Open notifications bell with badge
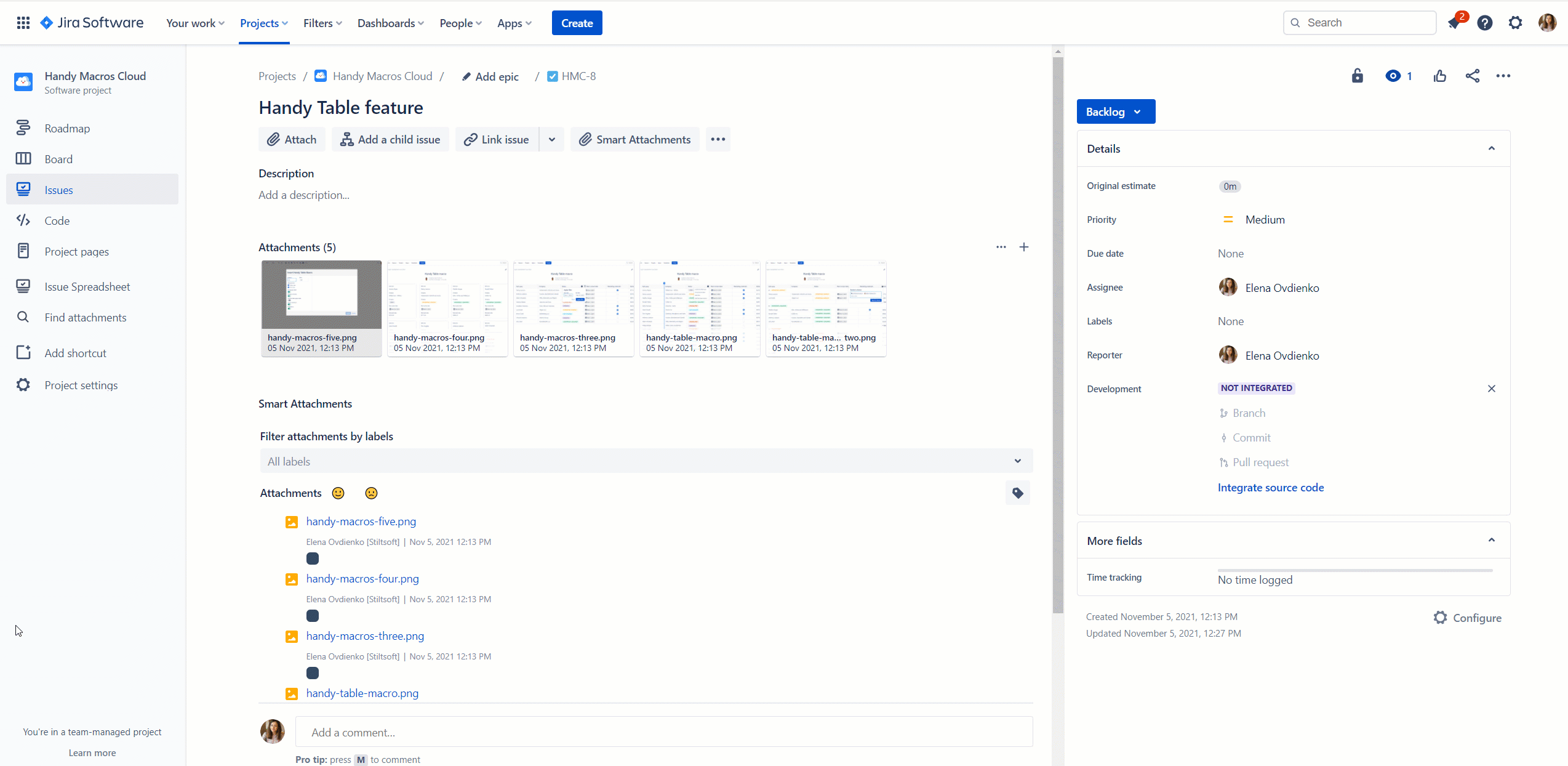 1455,23
